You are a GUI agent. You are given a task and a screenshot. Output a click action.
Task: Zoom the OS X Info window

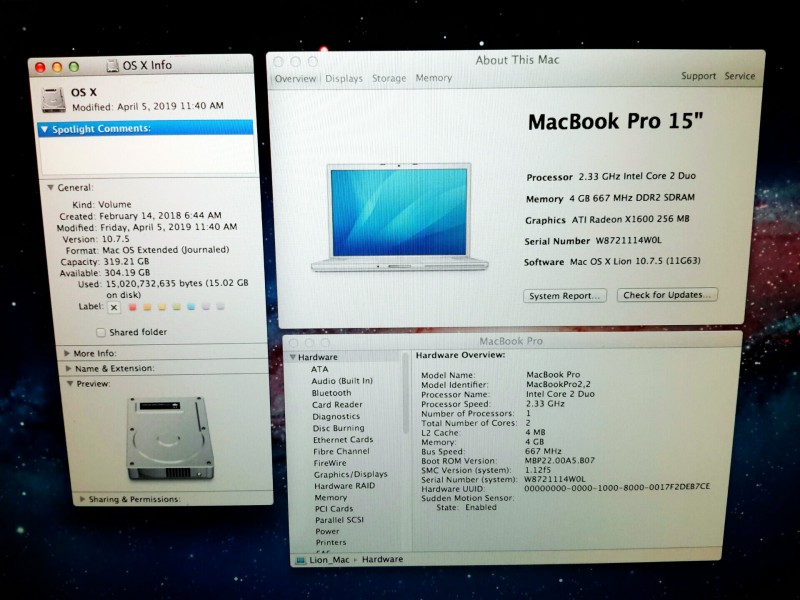pos(74,66)
